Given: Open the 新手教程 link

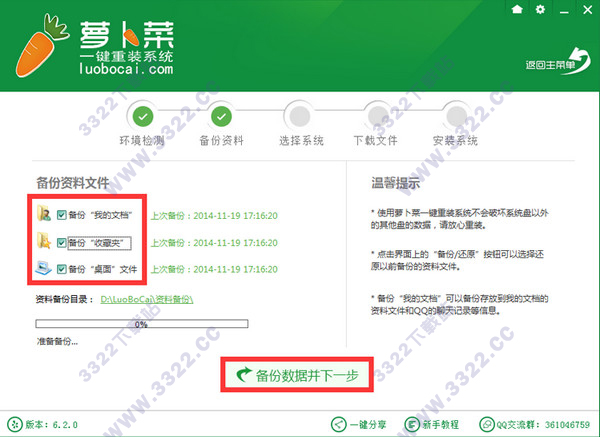Looking at the screenshot, I should pos(440,425).
